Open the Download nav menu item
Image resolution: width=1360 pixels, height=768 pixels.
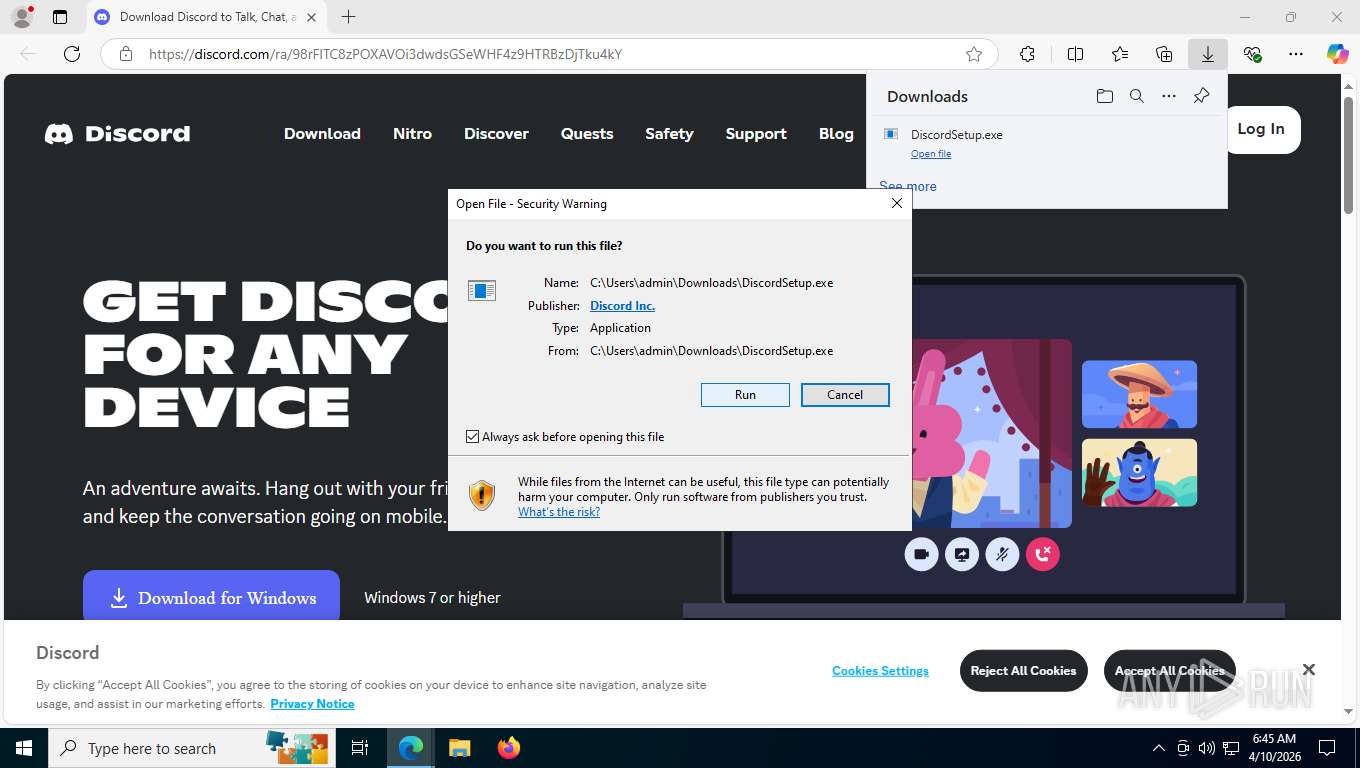(322, 133)
